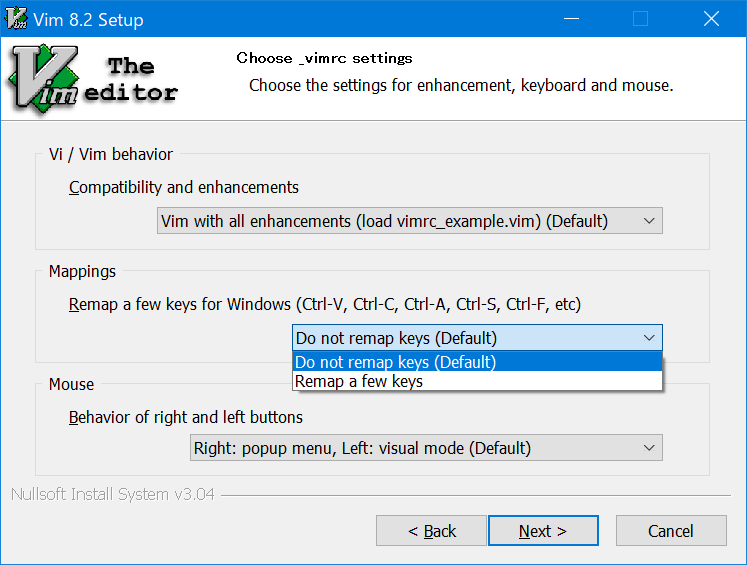Return to previous page with Back
This screenshot has width=747, height=565.
pos(431,530)
